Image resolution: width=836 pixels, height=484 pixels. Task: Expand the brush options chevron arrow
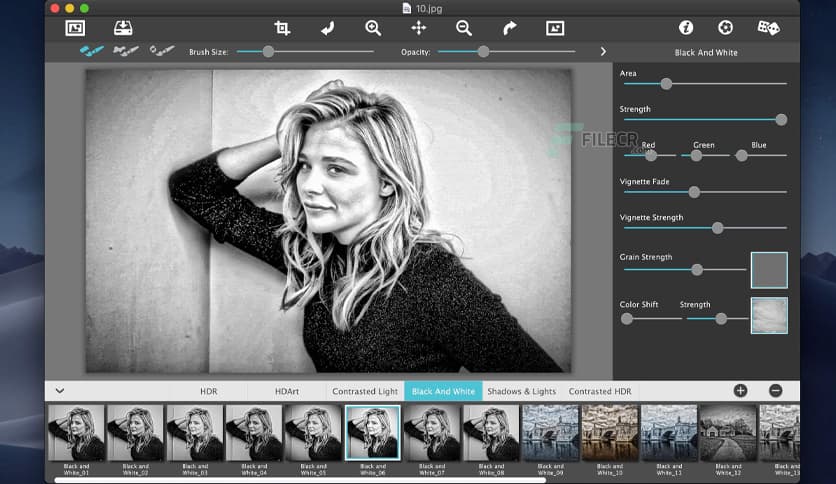click(x=603, y=52)
